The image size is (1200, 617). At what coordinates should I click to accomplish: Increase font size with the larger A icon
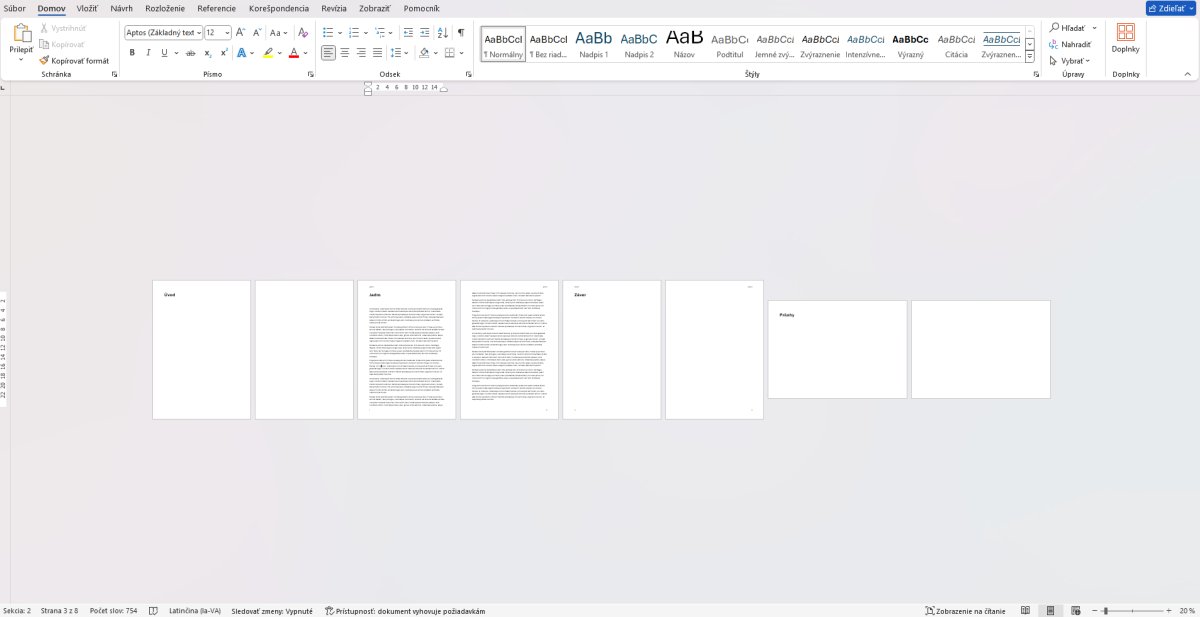(241, 32)
